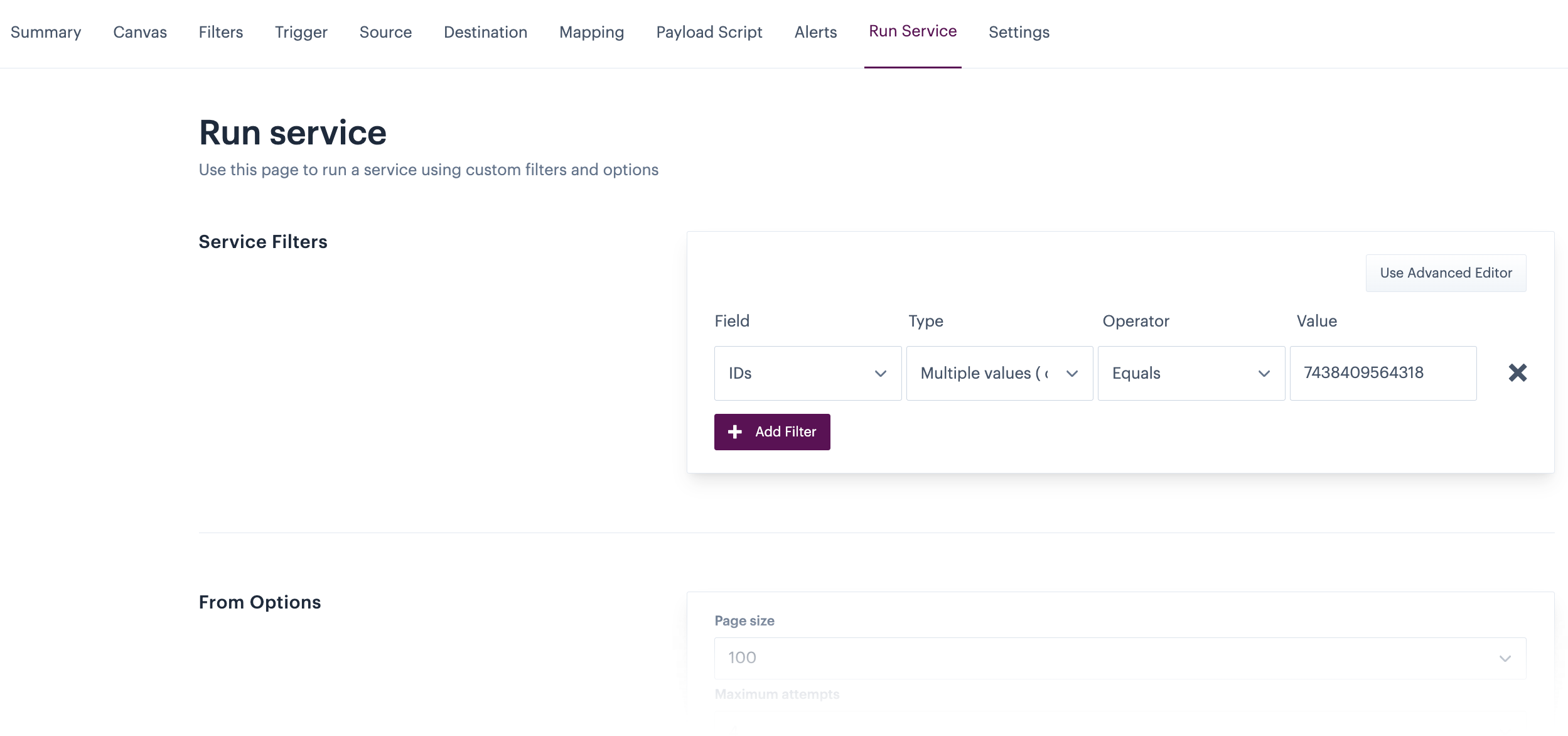
Task: Click the Value field containing 7438409564318
Action: (x=1382, y=373)
